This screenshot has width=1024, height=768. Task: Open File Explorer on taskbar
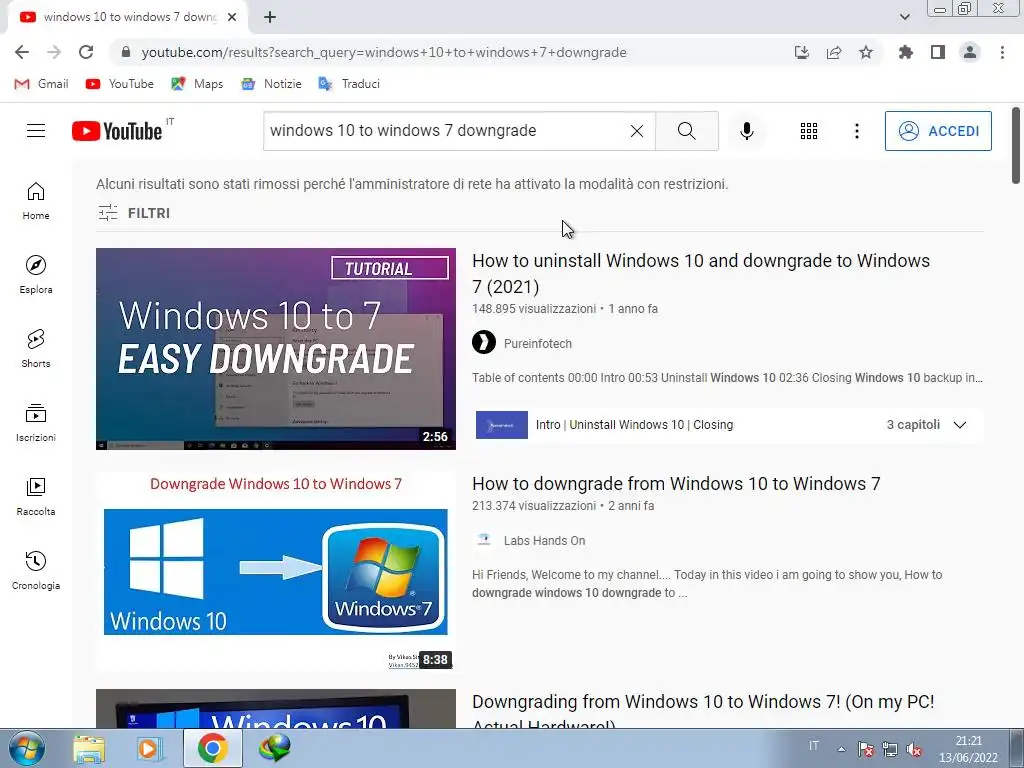[89, 748]
